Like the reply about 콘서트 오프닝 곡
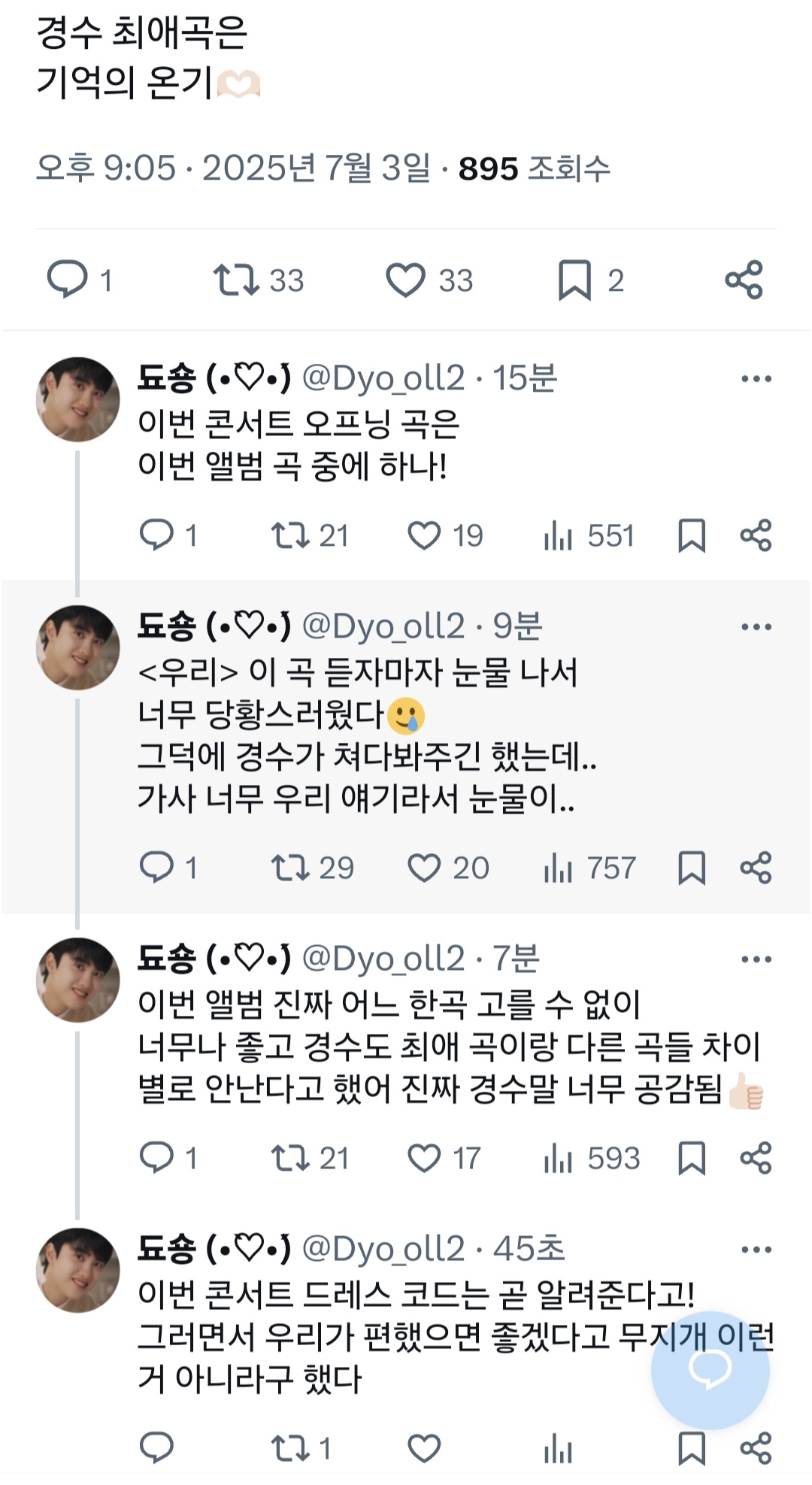Viewport: 812px width, 1485px height. tap(424, 536)
